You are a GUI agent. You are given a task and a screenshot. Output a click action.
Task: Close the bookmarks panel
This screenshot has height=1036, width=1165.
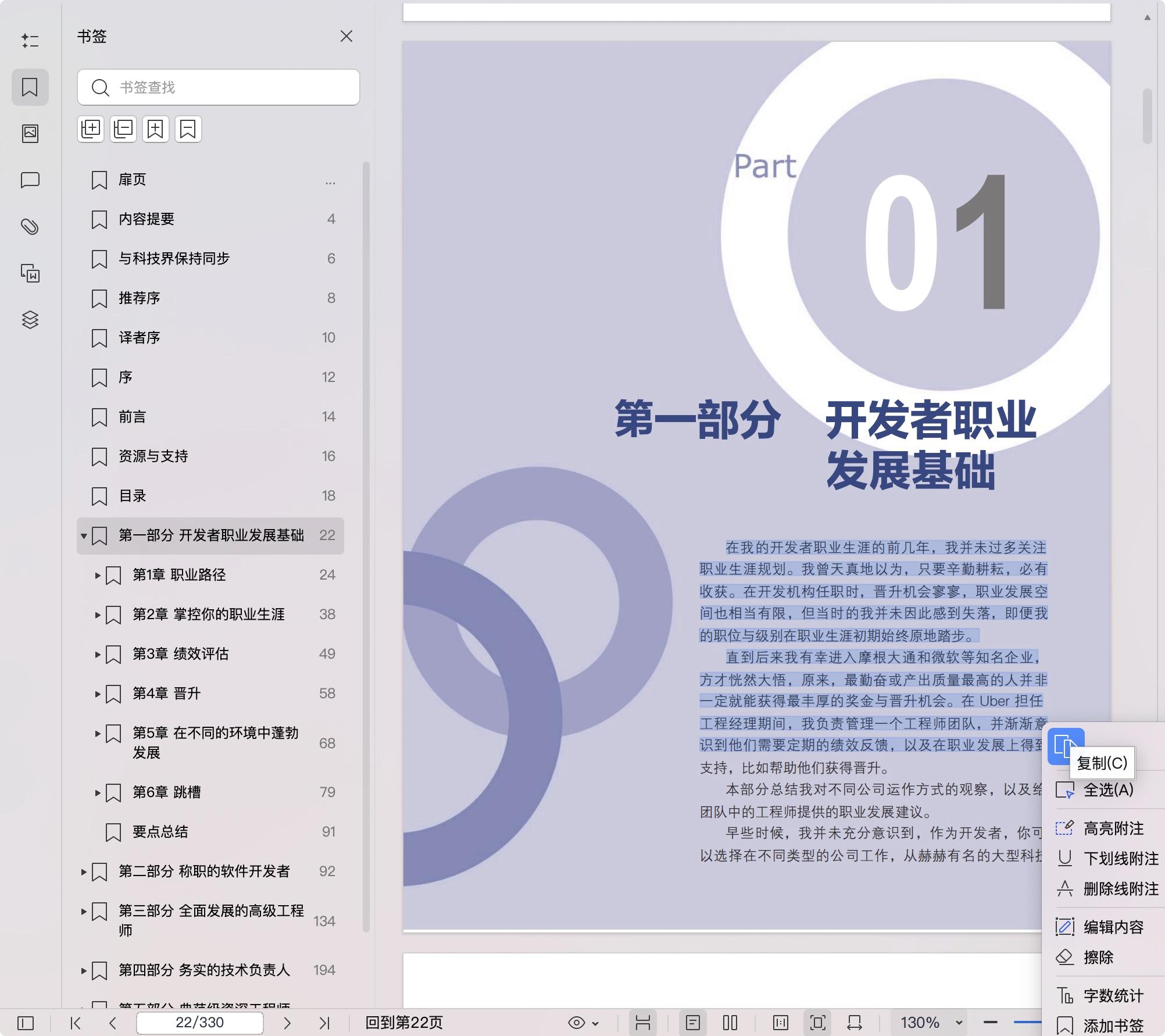tap(346, 37)
